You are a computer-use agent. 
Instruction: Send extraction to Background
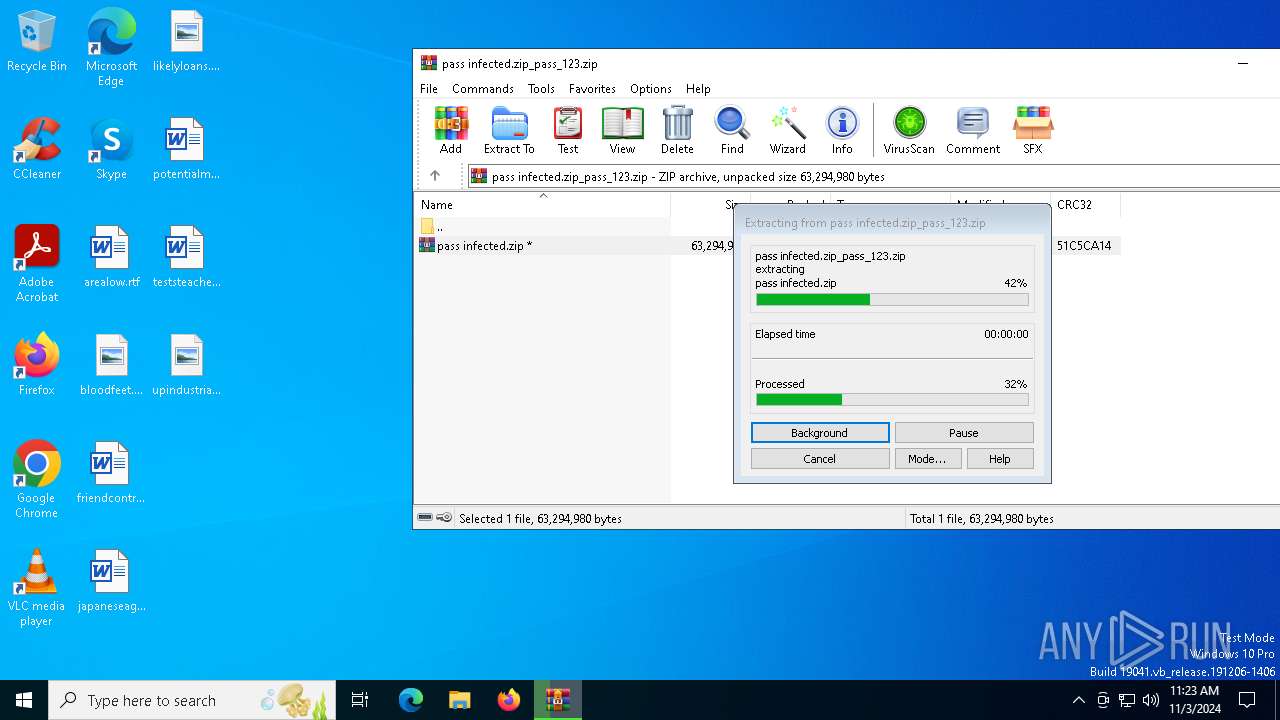click(x=820, y=433)
